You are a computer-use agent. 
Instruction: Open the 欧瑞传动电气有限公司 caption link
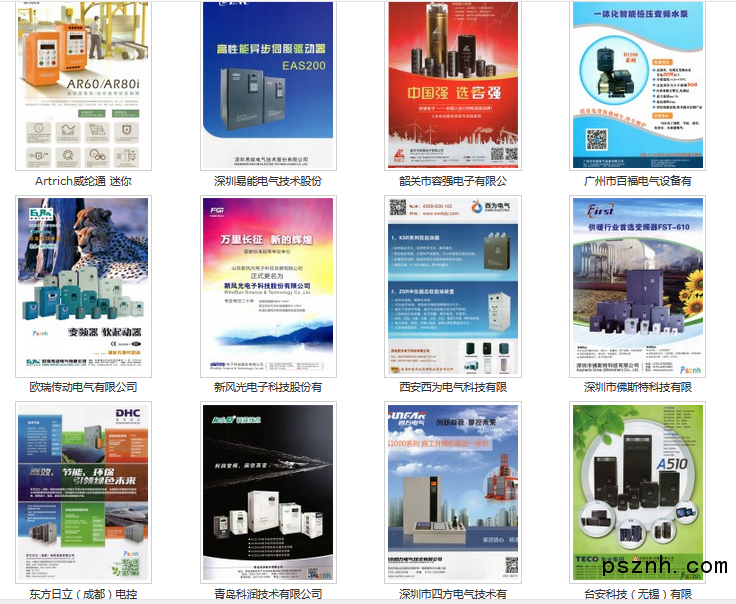[83, 387]
